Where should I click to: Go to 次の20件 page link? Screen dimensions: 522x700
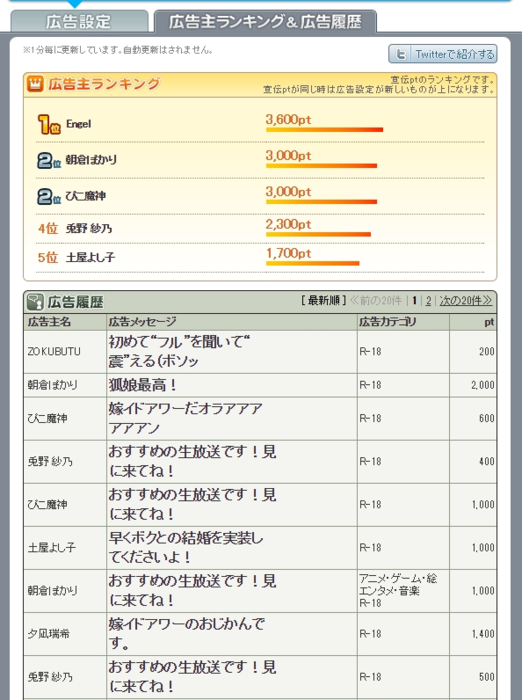(x=465, y=300)
